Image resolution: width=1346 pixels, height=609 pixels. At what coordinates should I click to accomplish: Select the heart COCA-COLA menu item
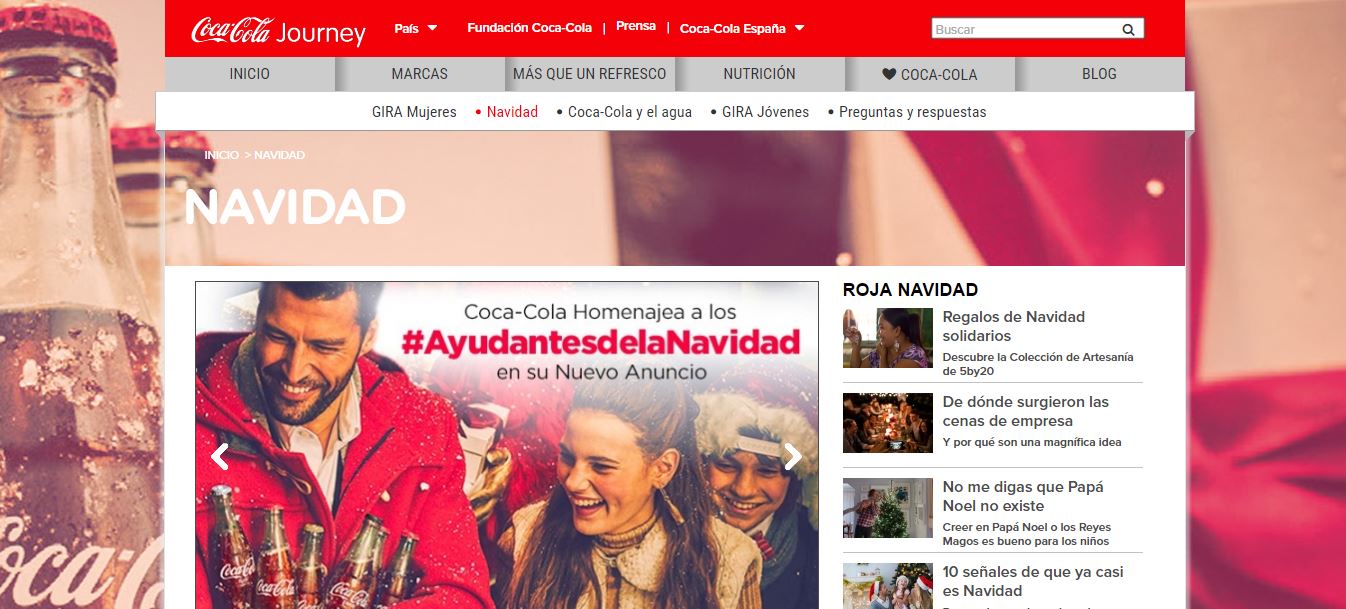click(930, 74)
